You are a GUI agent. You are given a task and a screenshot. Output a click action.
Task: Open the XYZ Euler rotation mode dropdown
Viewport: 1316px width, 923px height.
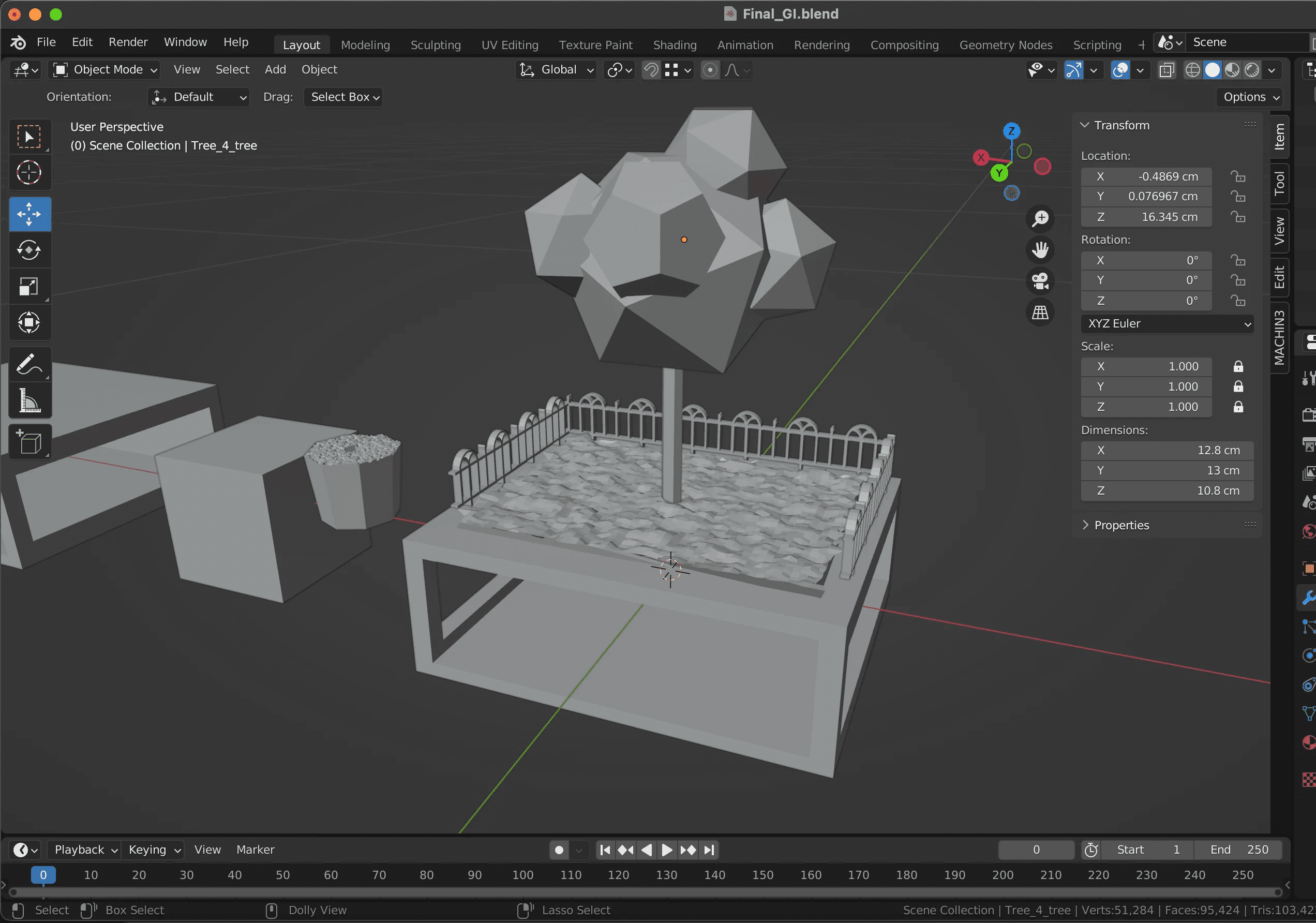1167,323
